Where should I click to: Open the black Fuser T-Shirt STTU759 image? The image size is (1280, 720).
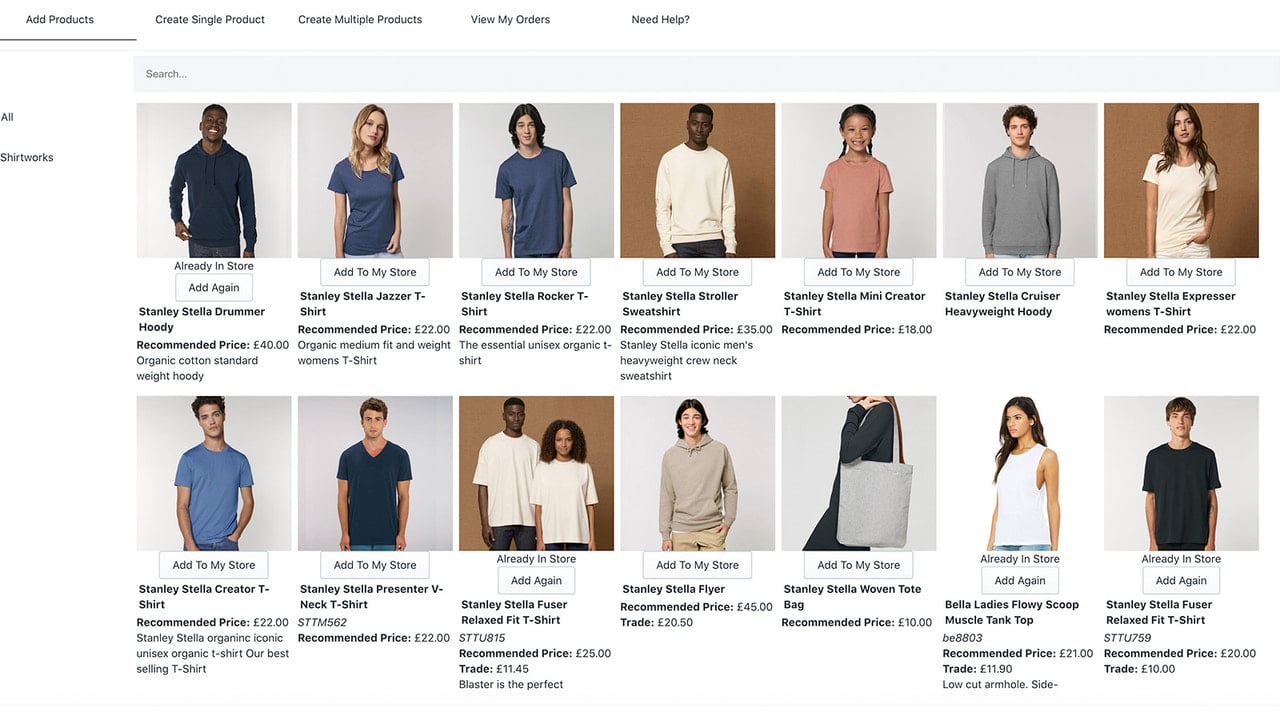[1181, 474]
